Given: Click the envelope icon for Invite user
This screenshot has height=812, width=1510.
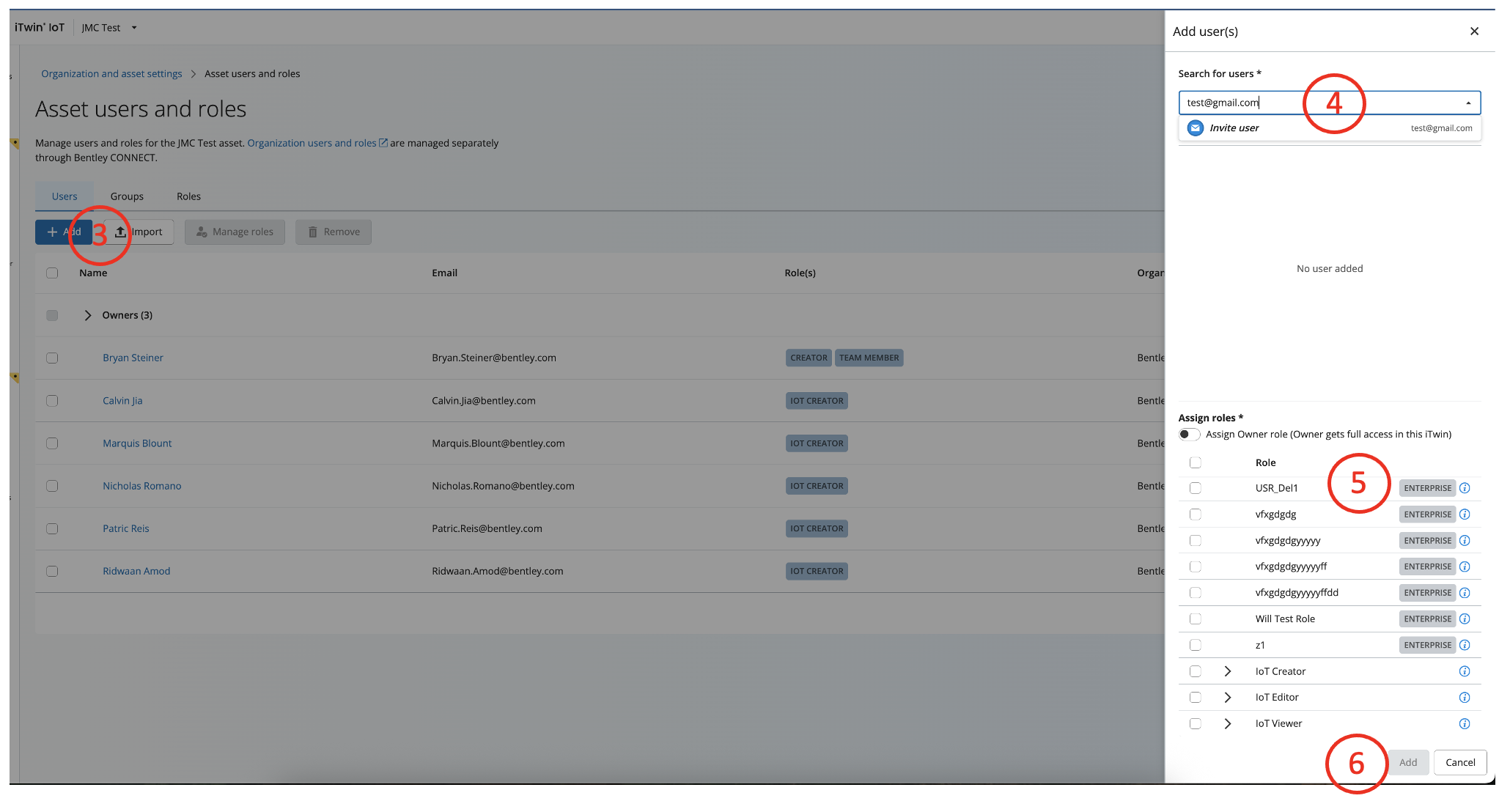Looking at the screenshot, I should pyautogui.click(x=1195, y=128).
